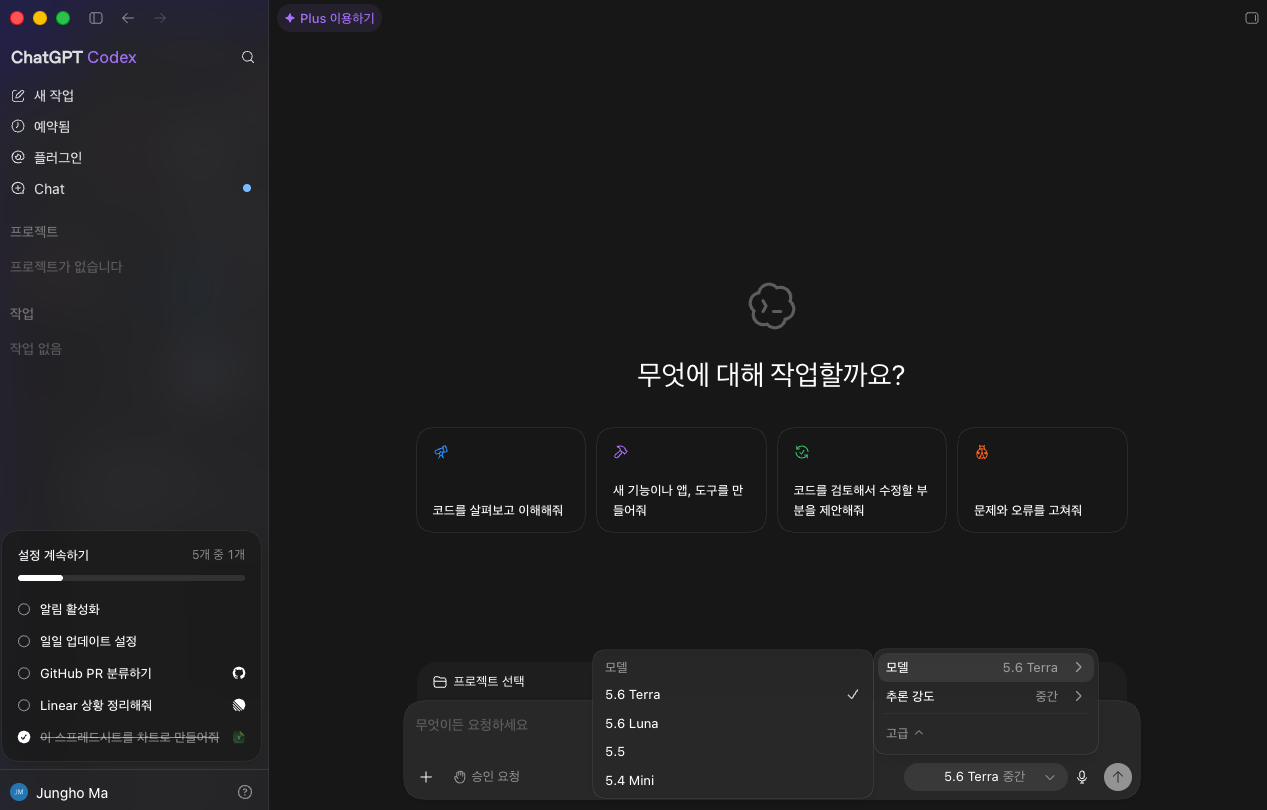This screenshot has width=1267, height=810.
Task: Click the bug icon on fix-errors card
Action: point(982,452)
